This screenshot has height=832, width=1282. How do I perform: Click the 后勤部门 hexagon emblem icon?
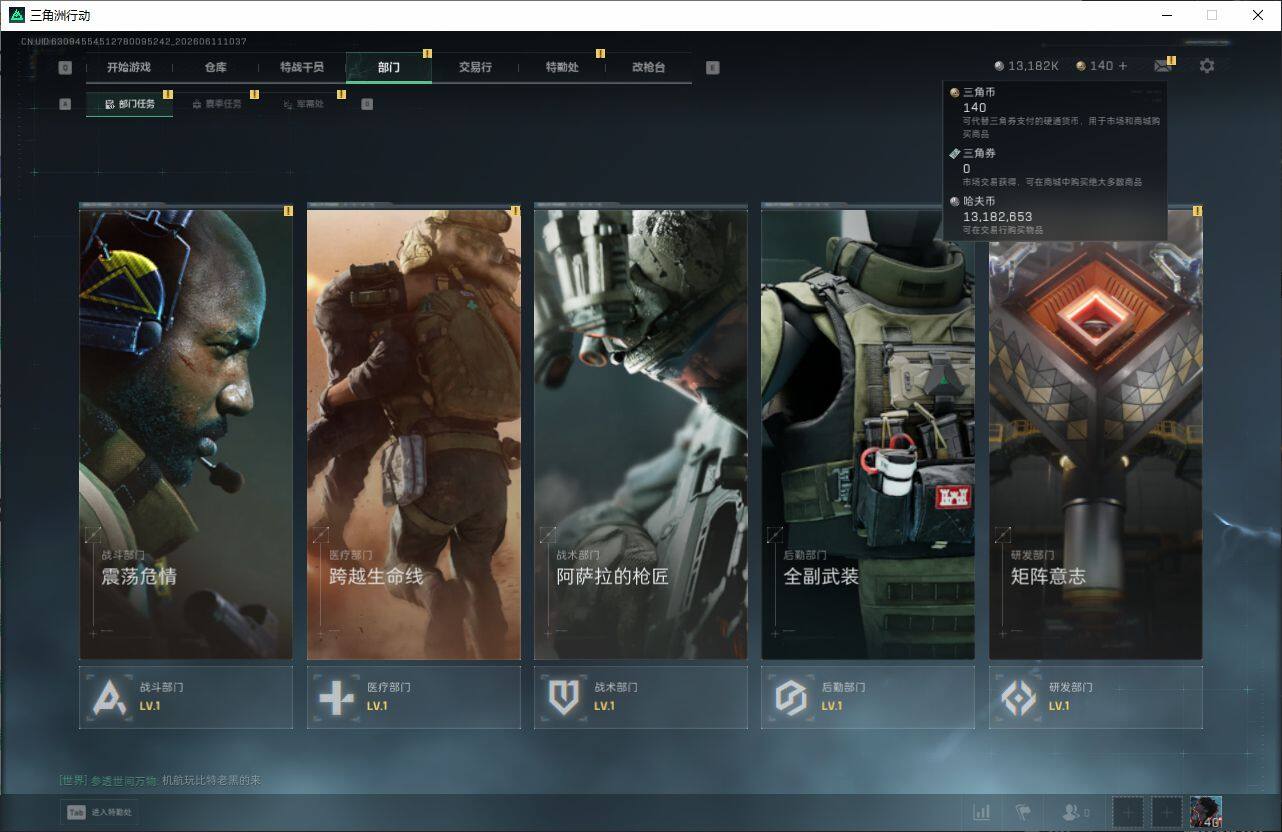[791, 697]
